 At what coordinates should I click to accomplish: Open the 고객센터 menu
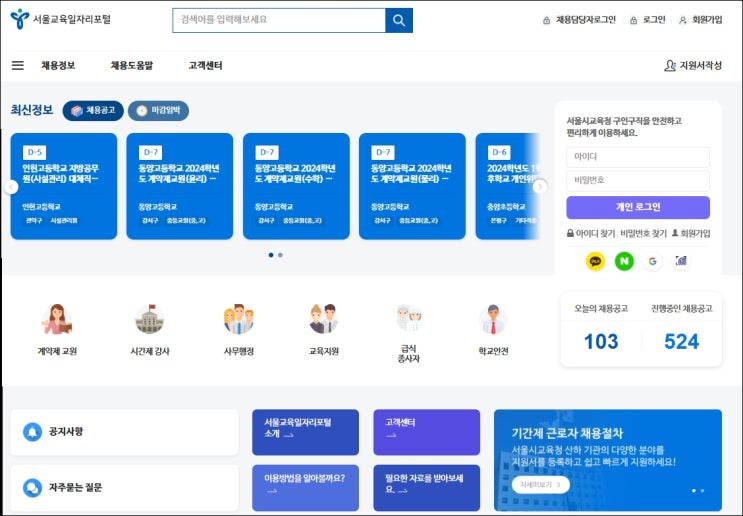click(205, 65)
